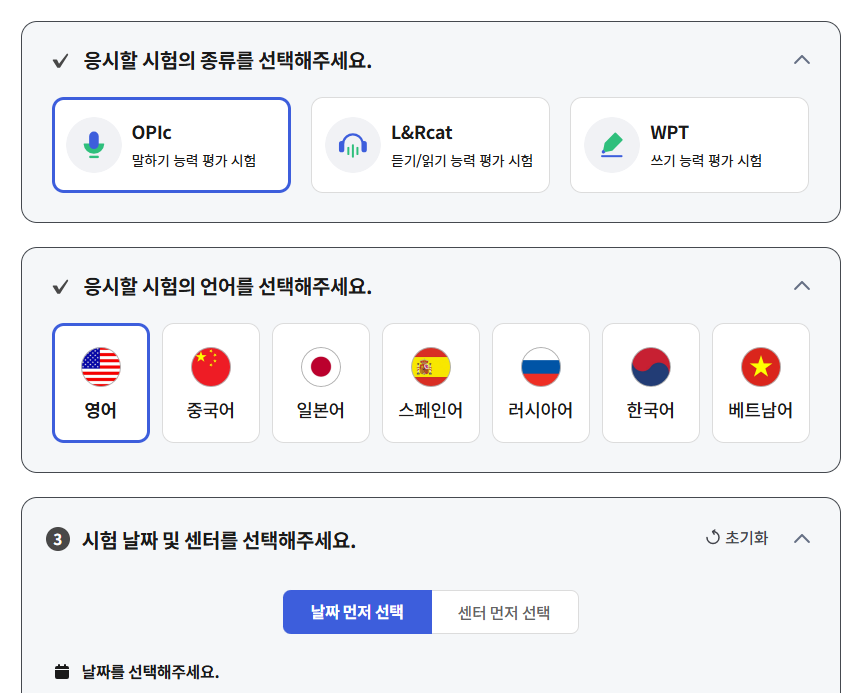Click the checkmark next to 시험의 종류 heading
The height and width of the screenshot is (693, 856).
[61, 61]
